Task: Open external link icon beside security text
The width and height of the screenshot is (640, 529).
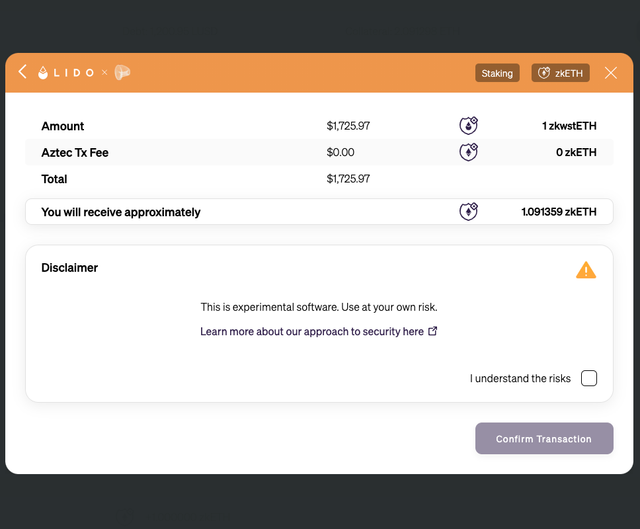Action: coord(433,331)
